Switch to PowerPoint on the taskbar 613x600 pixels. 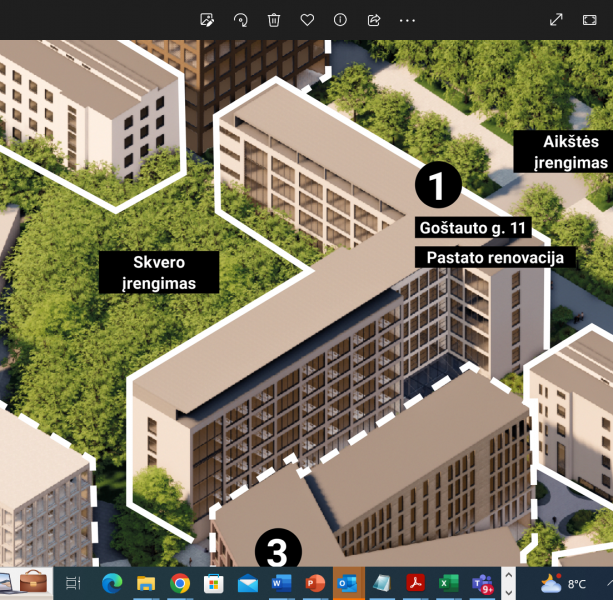pos(315,584)
